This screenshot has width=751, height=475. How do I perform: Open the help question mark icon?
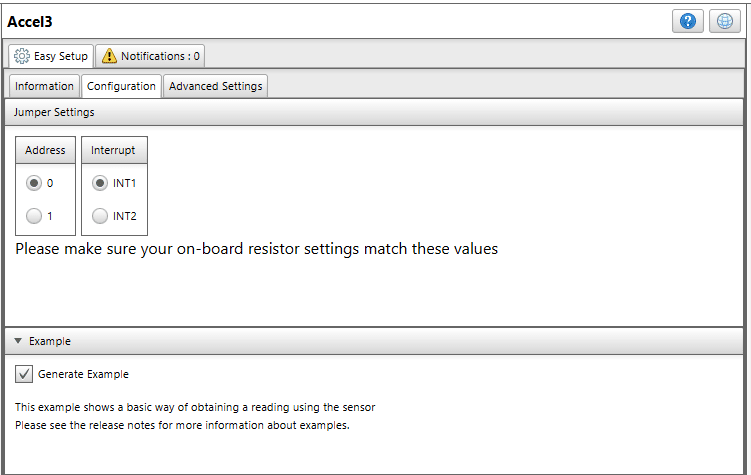tap(688, 22)
